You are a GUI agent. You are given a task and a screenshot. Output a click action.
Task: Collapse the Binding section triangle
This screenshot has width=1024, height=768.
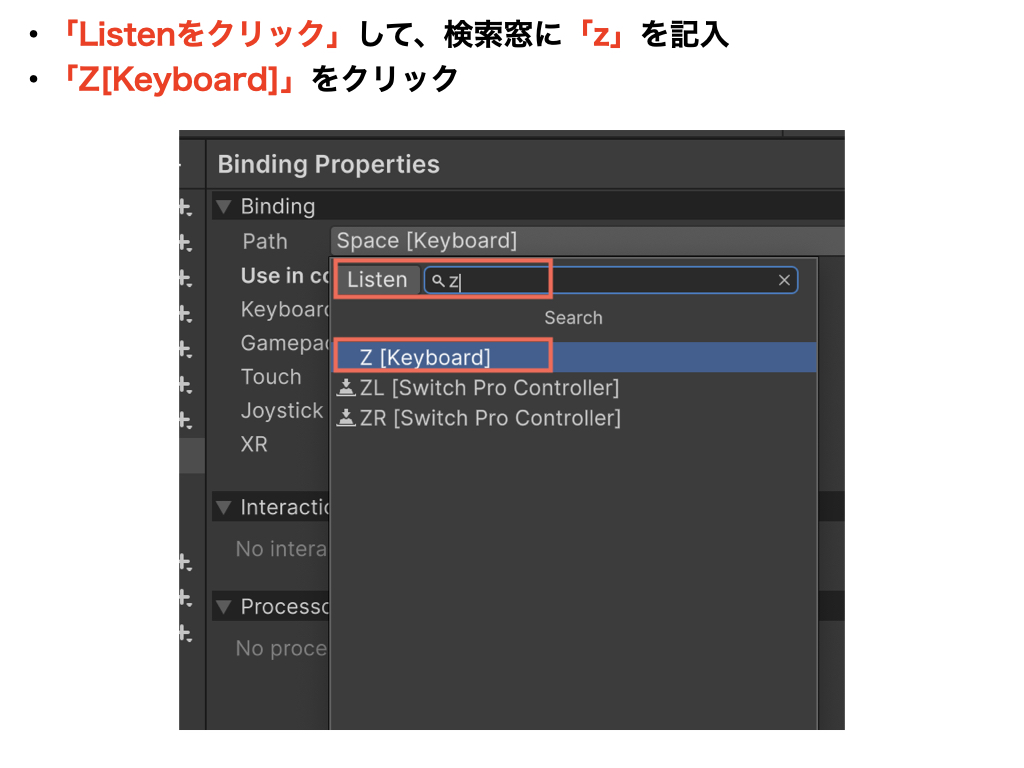(224, 207)
